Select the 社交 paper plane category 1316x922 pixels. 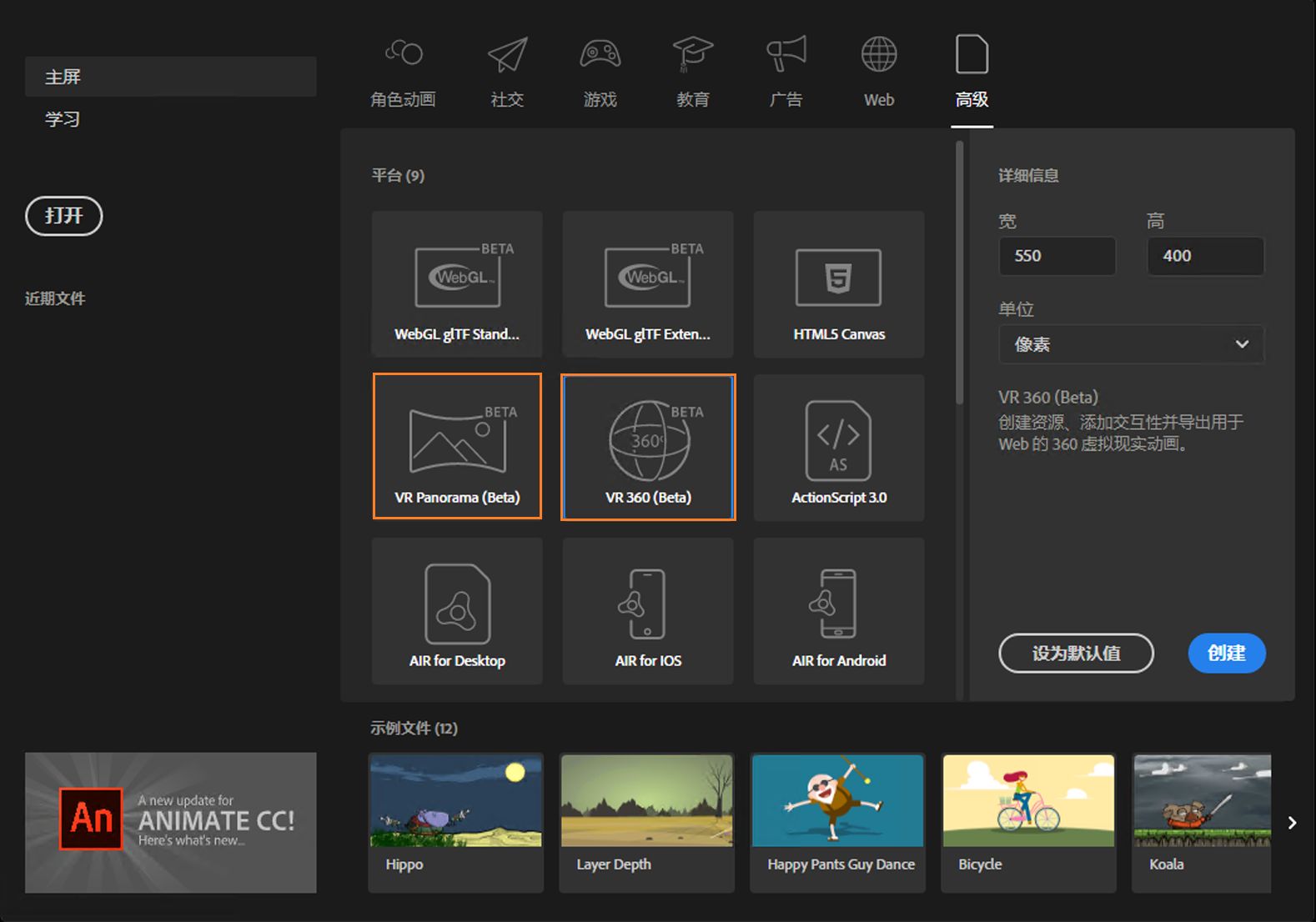[507, 73]
